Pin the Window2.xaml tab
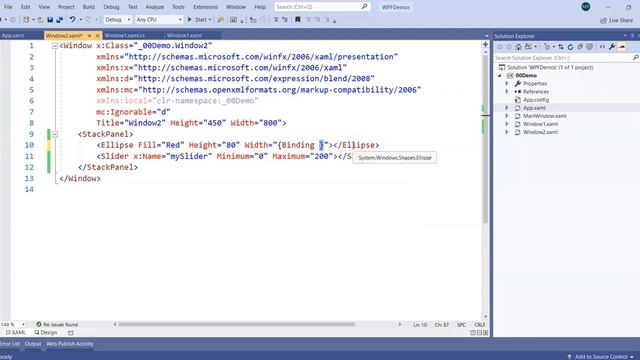Viewport: 640px width, 360px height. (x=89, y=36)
